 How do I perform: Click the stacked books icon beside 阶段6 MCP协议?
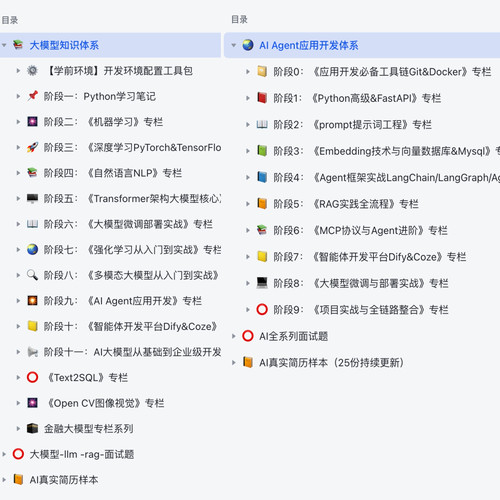click(262, 230)
